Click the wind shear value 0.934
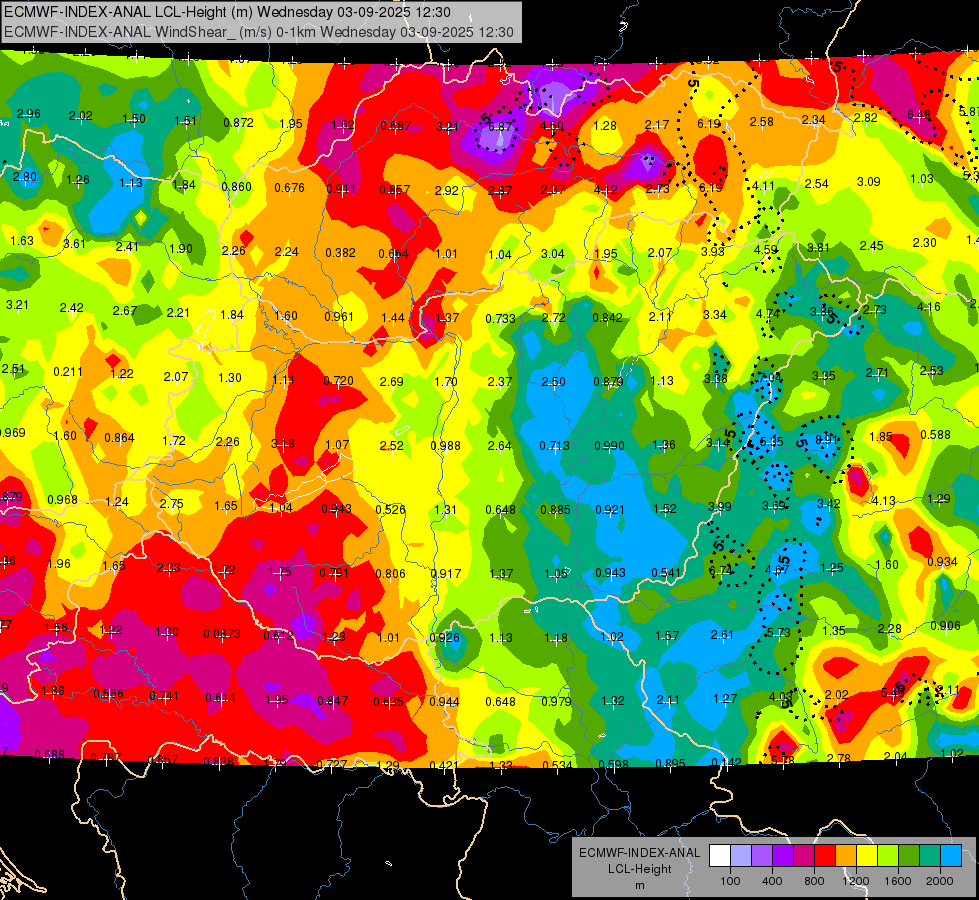Image resolution: width=979 pixels, height=900 pixels. (x=942, y=562)
